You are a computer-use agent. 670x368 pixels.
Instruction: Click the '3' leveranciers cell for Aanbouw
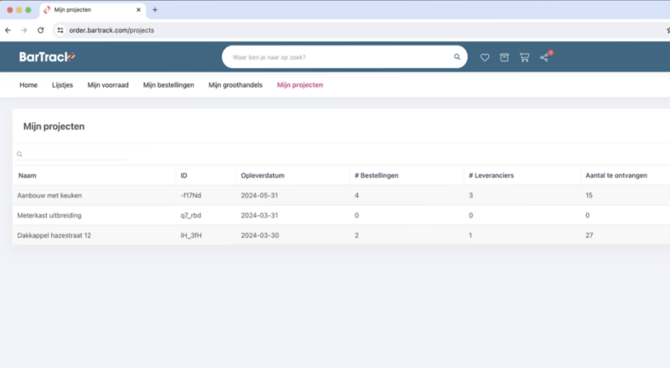click(471, 195)
